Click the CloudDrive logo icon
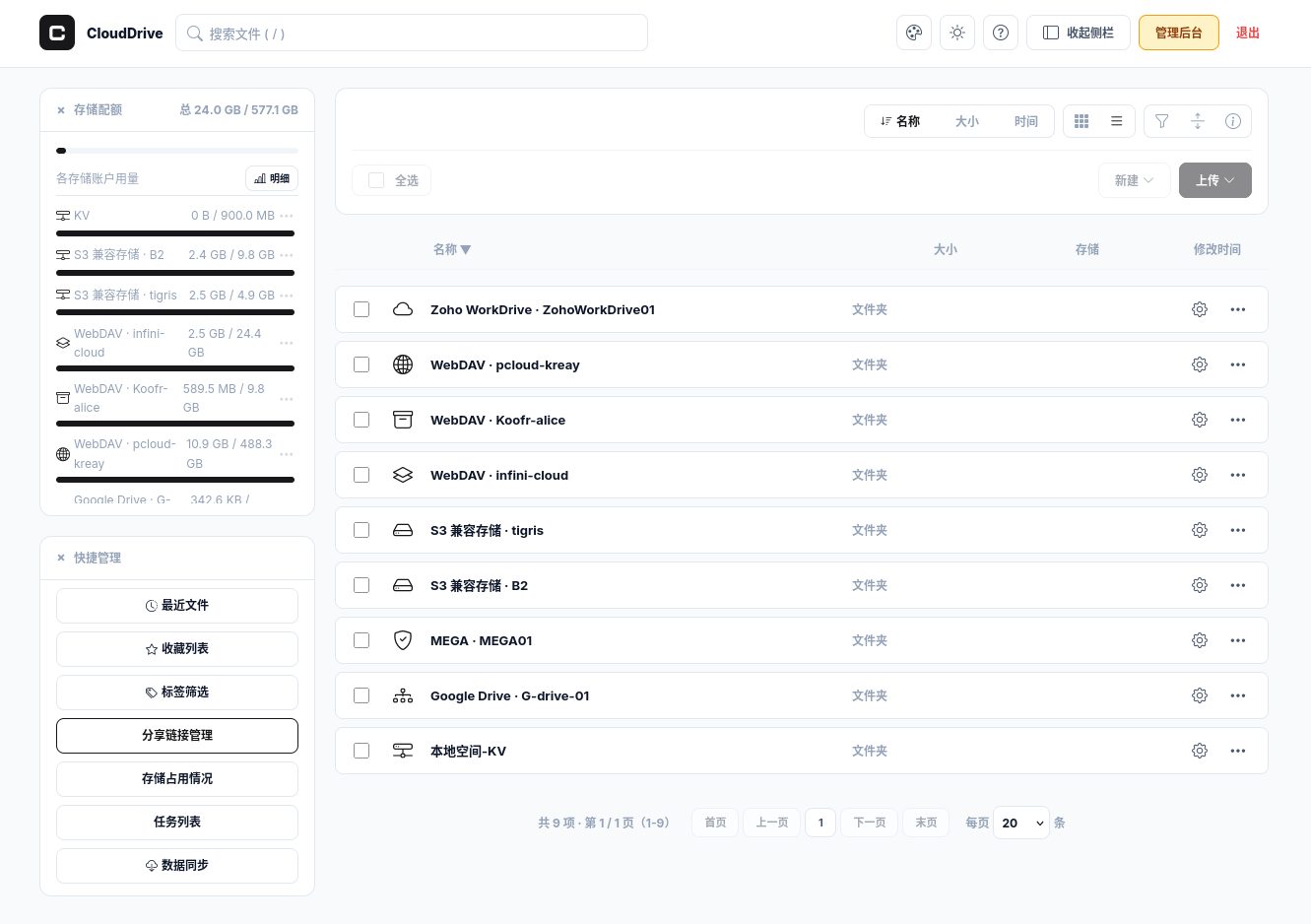The height and width of the screenshot is (924, 1311). (x=57, y=33)
